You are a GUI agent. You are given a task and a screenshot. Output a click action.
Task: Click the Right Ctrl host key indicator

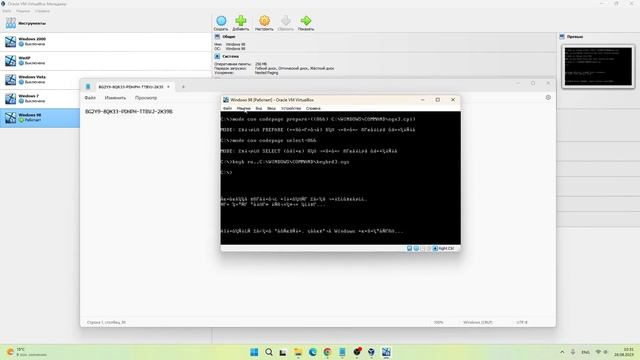pos(446,248)
